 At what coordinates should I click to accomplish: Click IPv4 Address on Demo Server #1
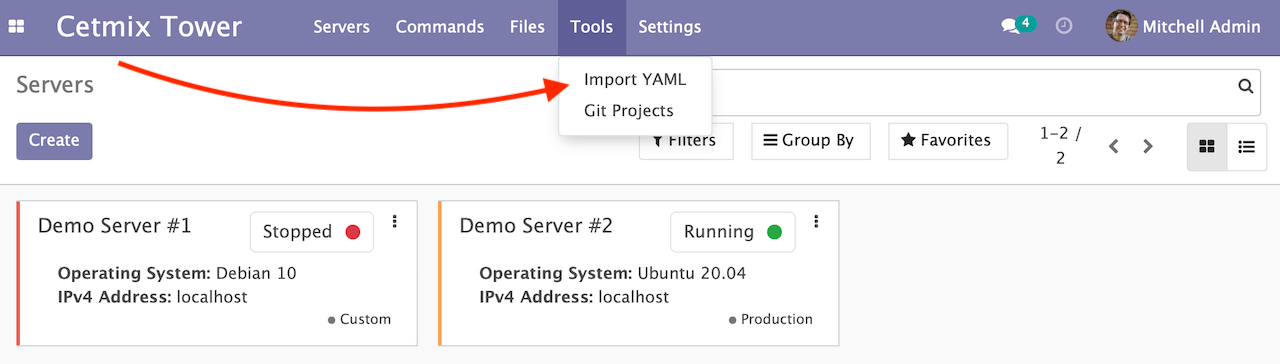click(x=153, y=297)
